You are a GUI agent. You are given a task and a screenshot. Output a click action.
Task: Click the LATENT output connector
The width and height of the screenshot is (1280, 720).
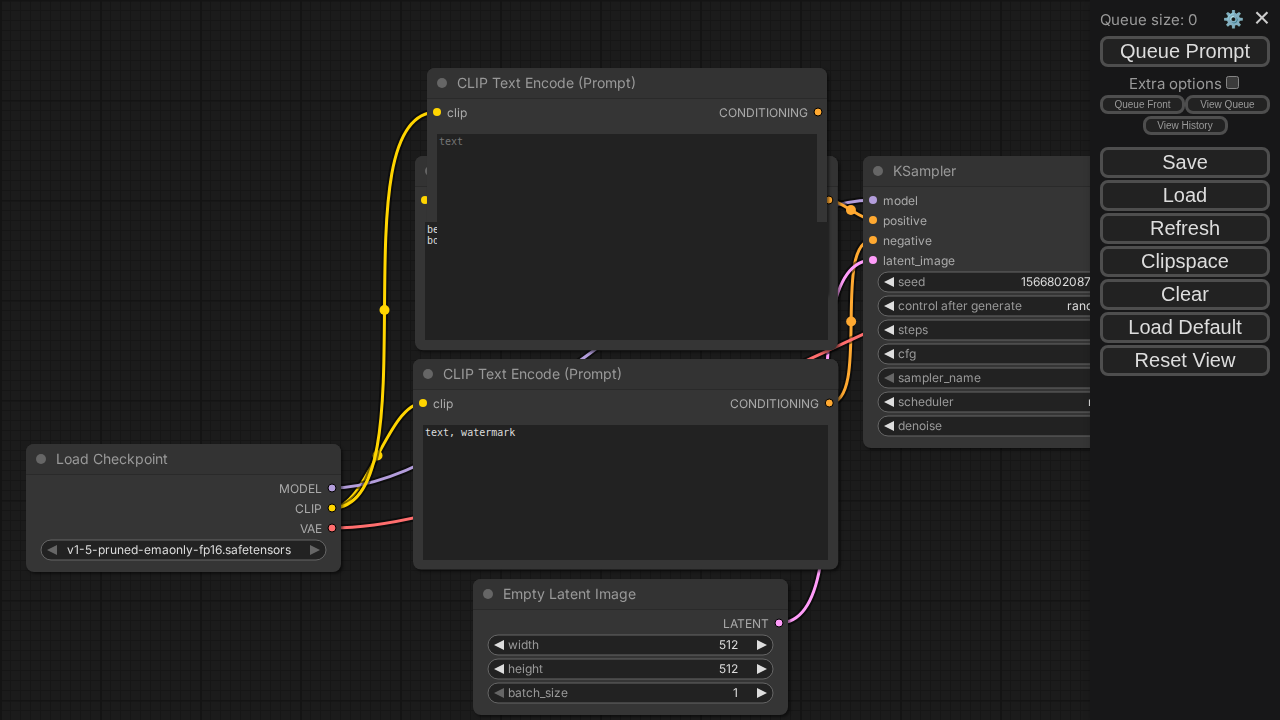(x=779, y=623)
